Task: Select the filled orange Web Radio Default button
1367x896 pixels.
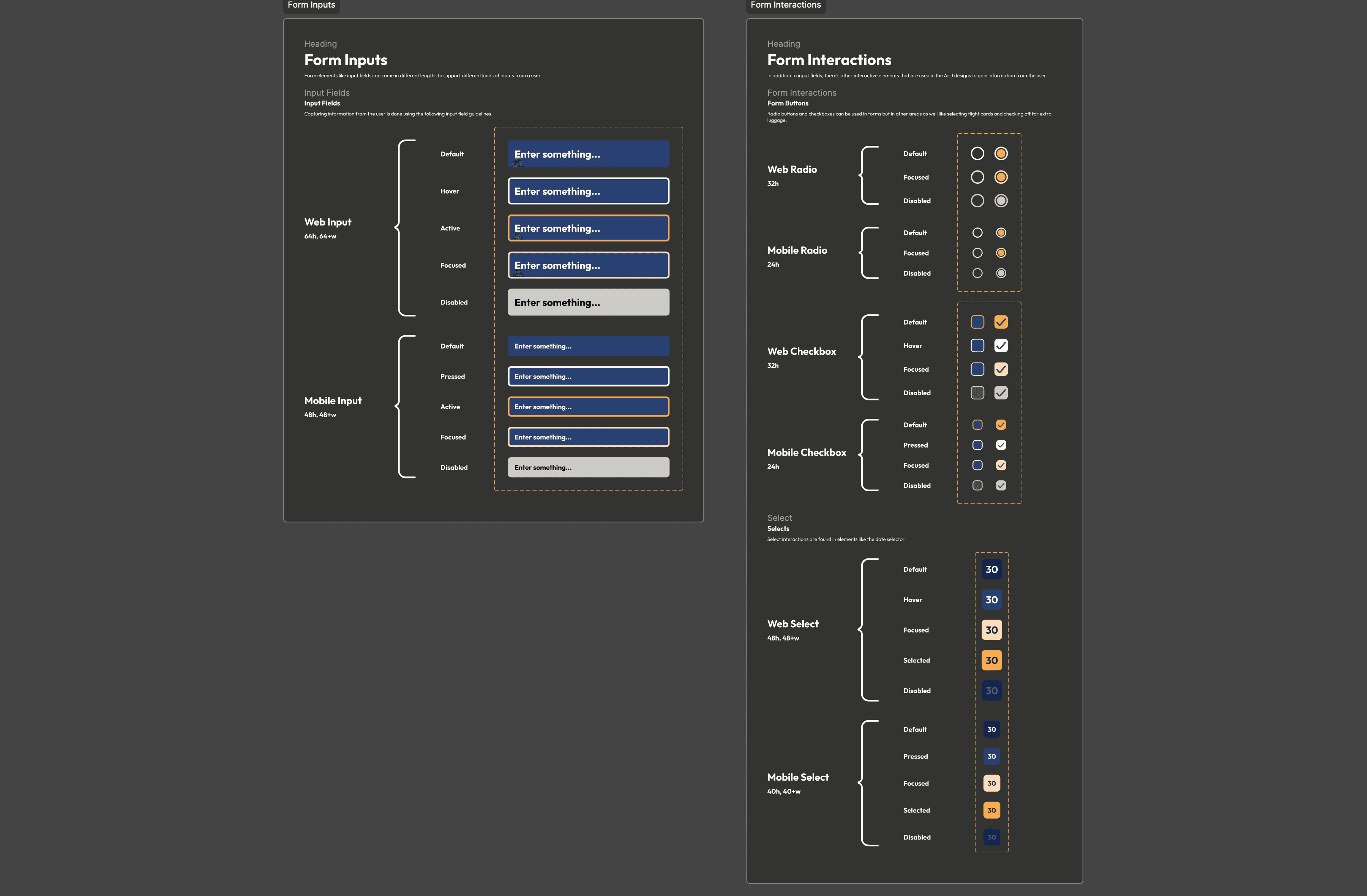Action: click(1001, 153)
